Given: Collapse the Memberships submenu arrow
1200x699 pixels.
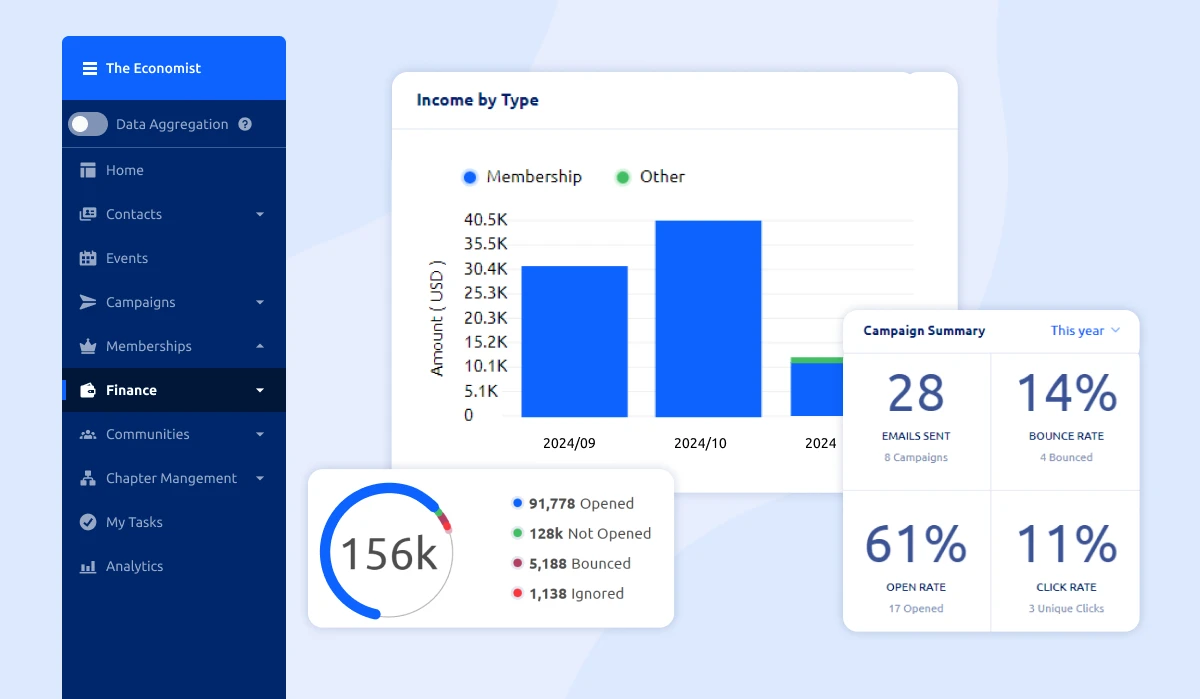Looking at the screenshot, I should [x=260, y=346].
